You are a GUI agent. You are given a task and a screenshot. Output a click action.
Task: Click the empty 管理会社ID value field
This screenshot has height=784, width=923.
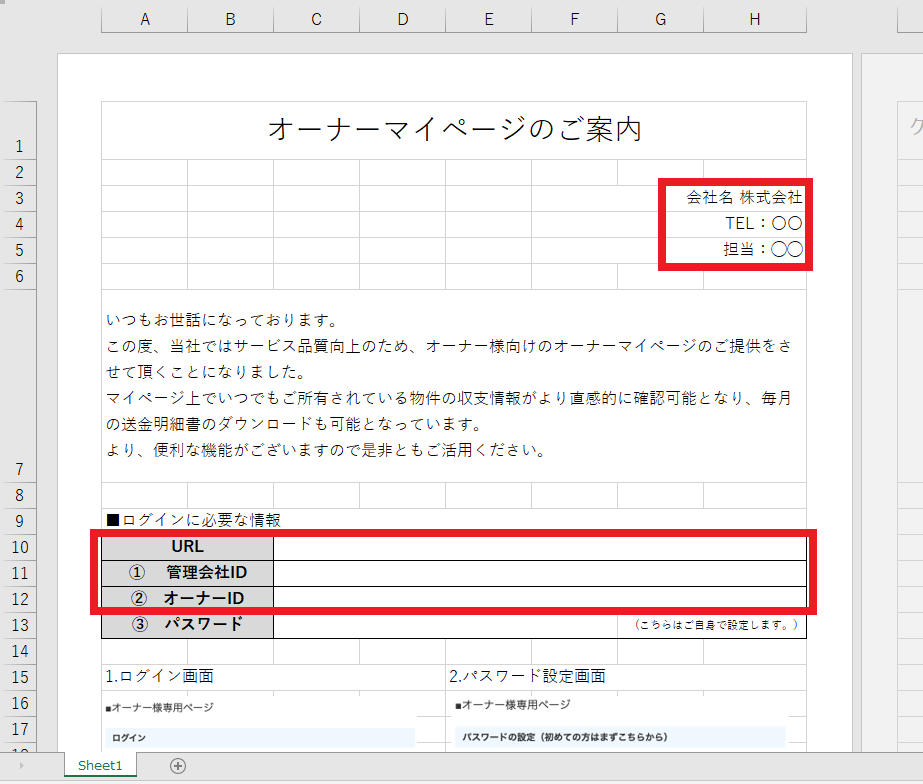[539, 573]
